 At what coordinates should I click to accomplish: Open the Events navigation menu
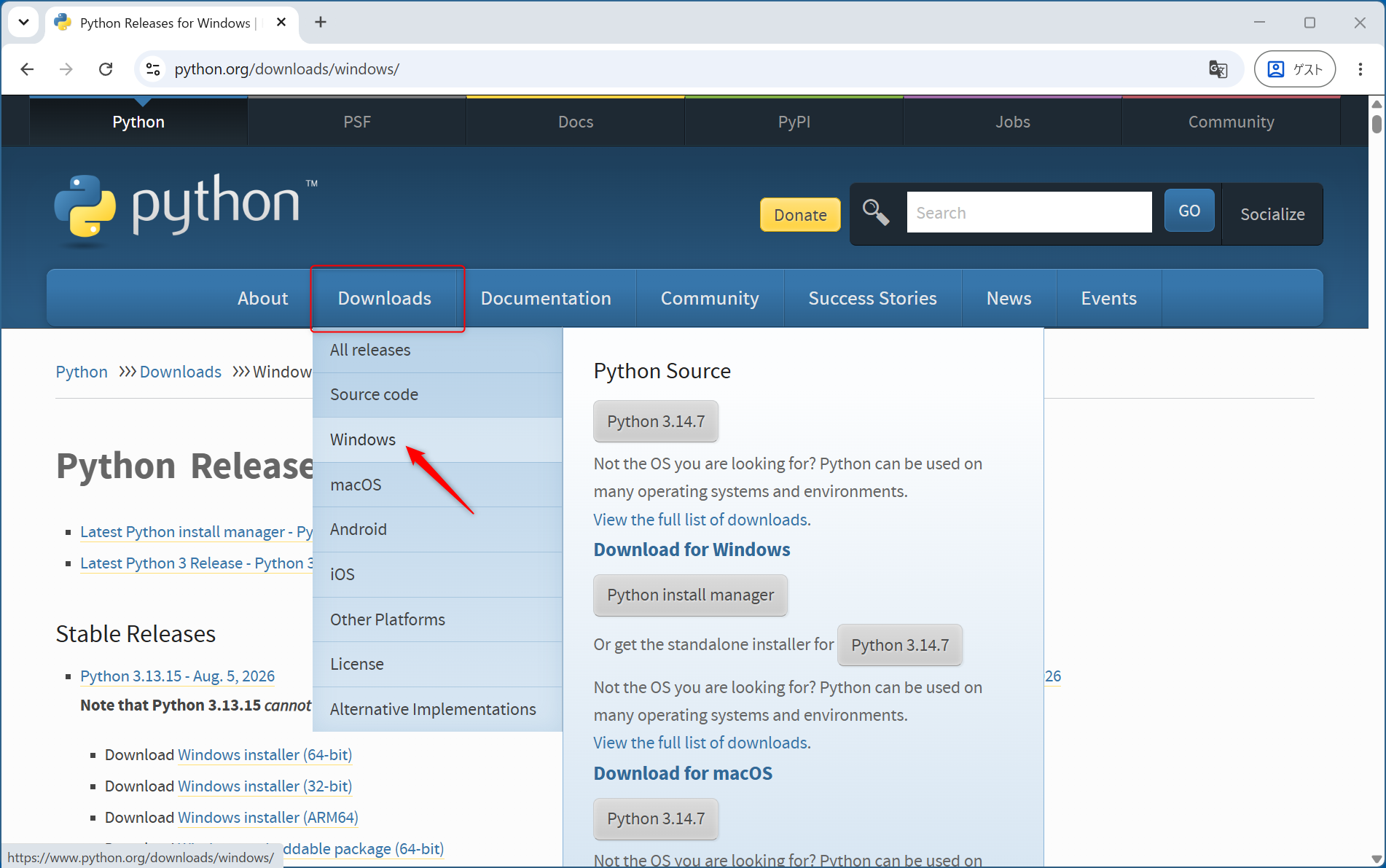[1108, 298]
